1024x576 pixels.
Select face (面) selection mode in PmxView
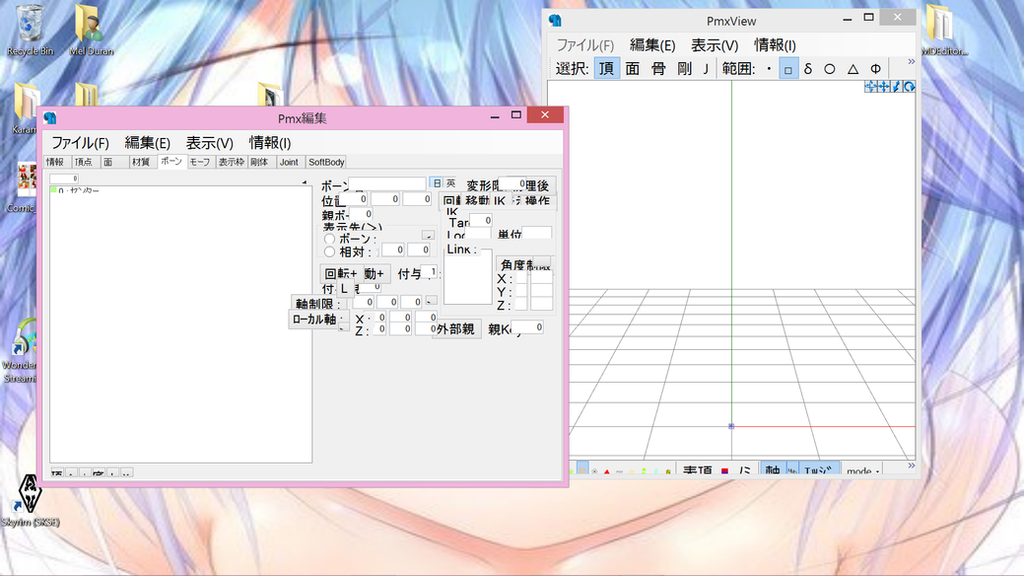coord(632,69)
